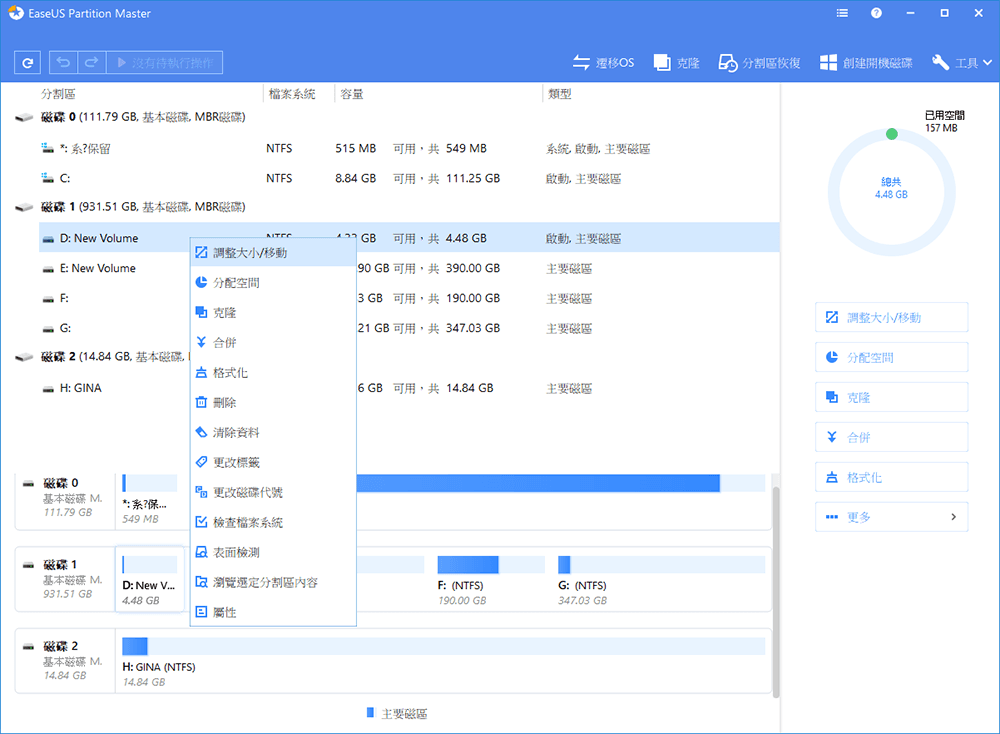The height and width of the screenshot is (734, 1000).
Task: Select 合併 in context menu
Action: click(273, 342)
